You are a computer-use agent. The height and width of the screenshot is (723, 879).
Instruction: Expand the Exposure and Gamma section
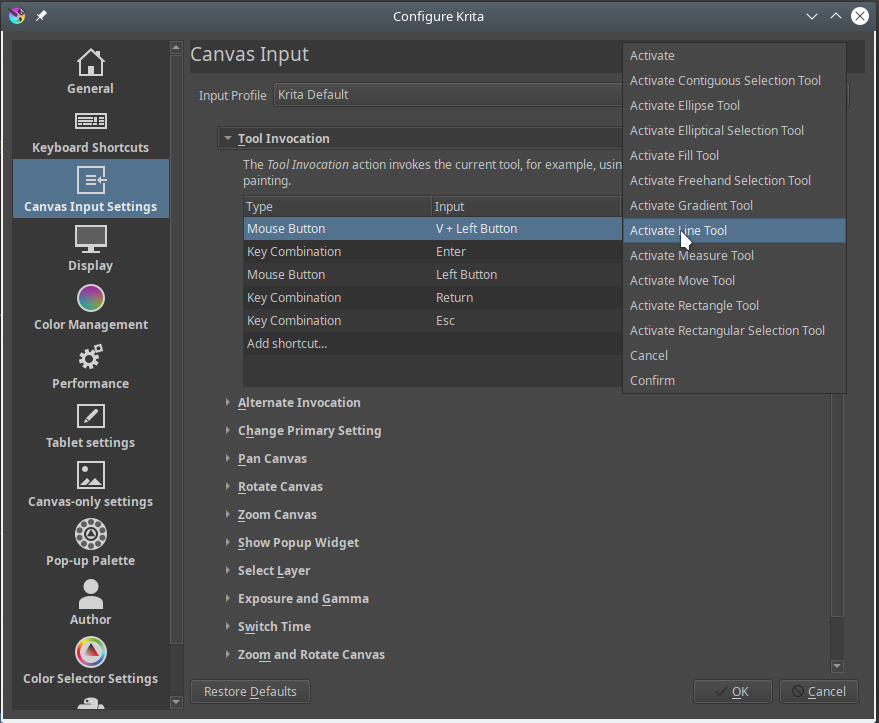pos(228,598)
